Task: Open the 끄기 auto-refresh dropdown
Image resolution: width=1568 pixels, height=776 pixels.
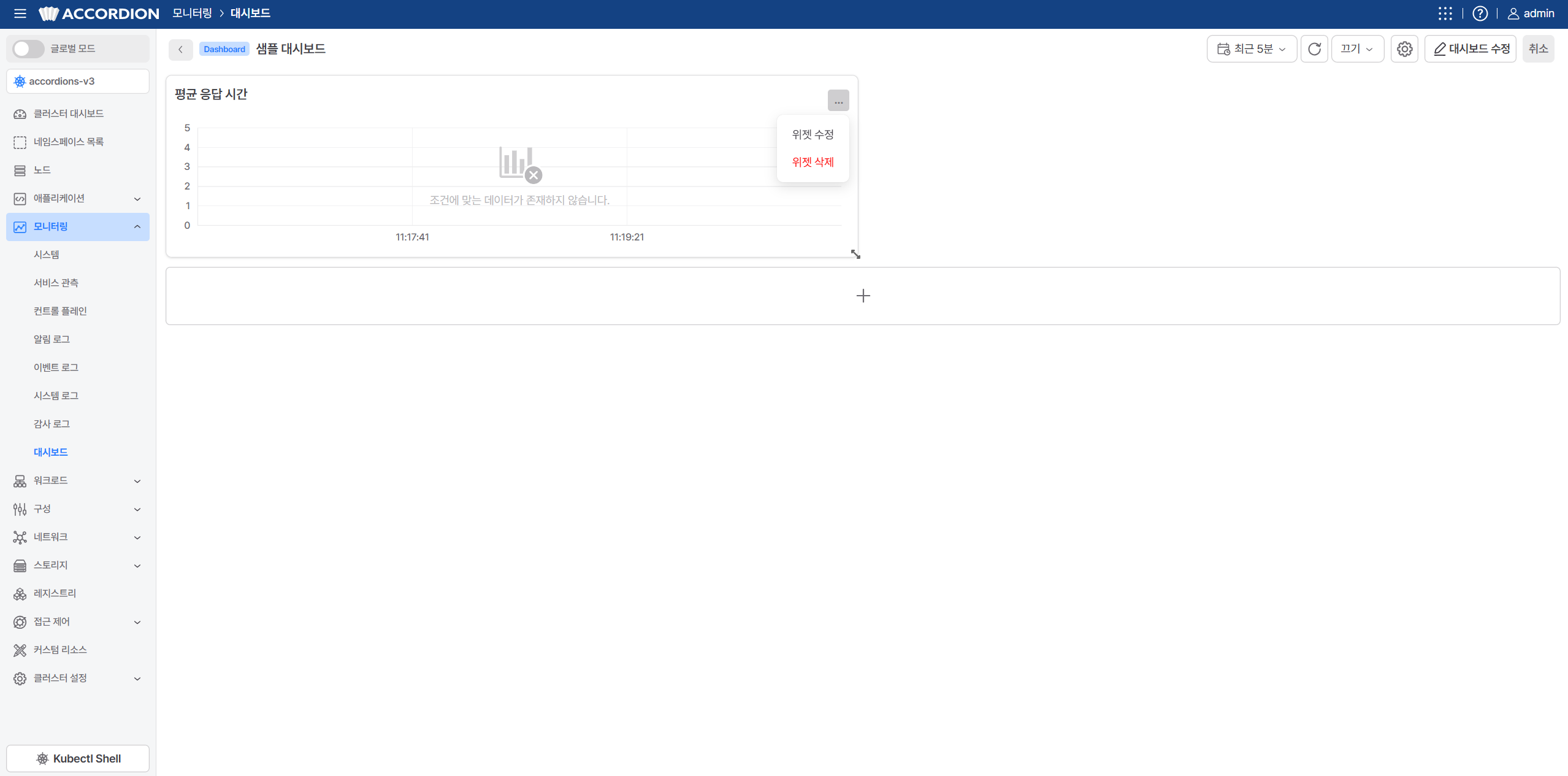Action: [x=1357, y=49]
